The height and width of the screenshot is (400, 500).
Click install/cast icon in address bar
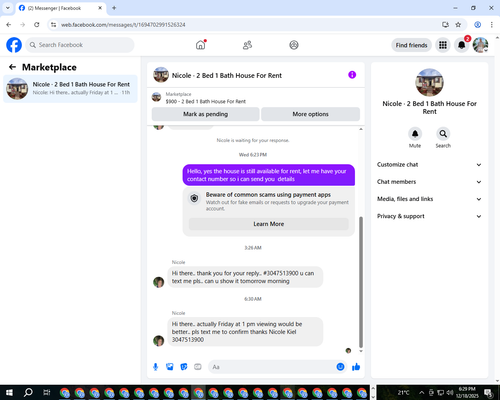[x=445, y=25]
